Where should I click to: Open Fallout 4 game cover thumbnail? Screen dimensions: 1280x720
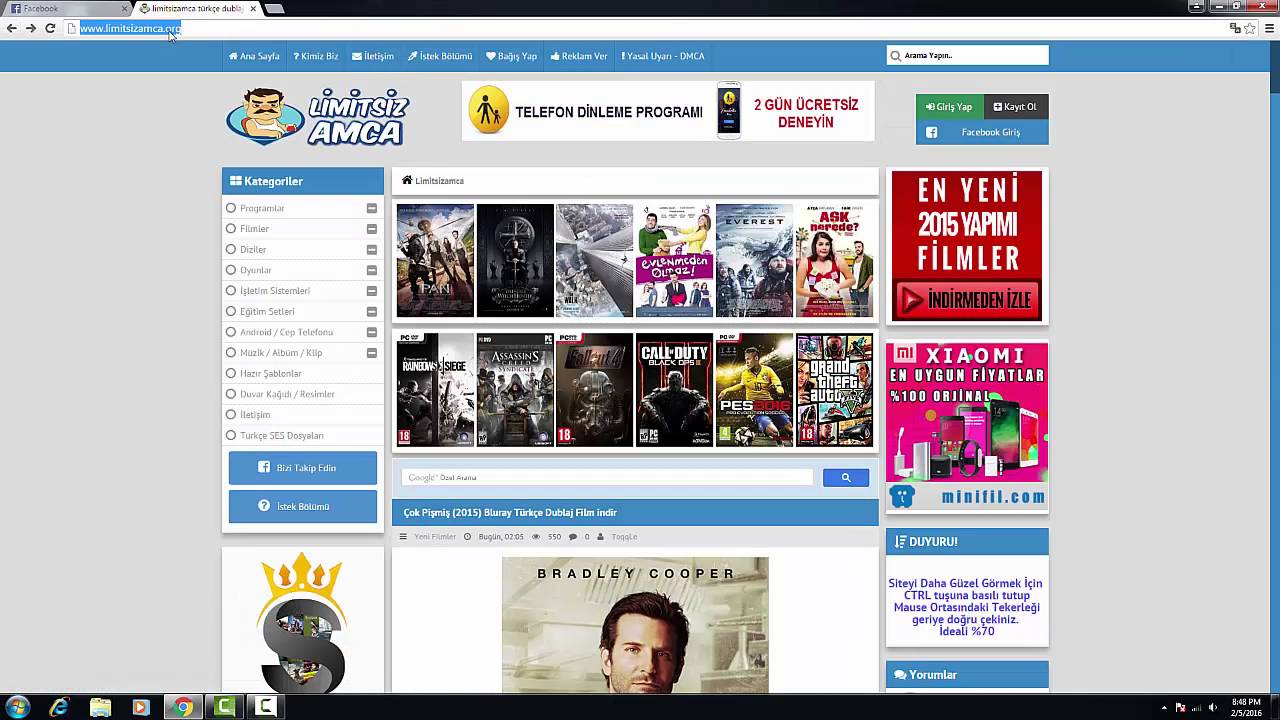[x=594, y=390]
